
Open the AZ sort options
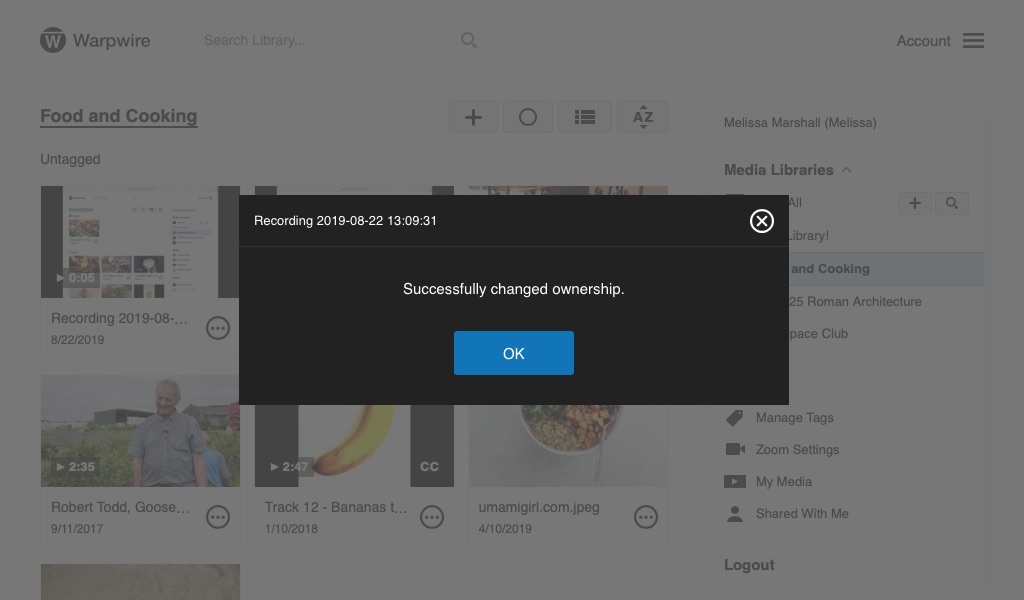click(x=643, y=117)
